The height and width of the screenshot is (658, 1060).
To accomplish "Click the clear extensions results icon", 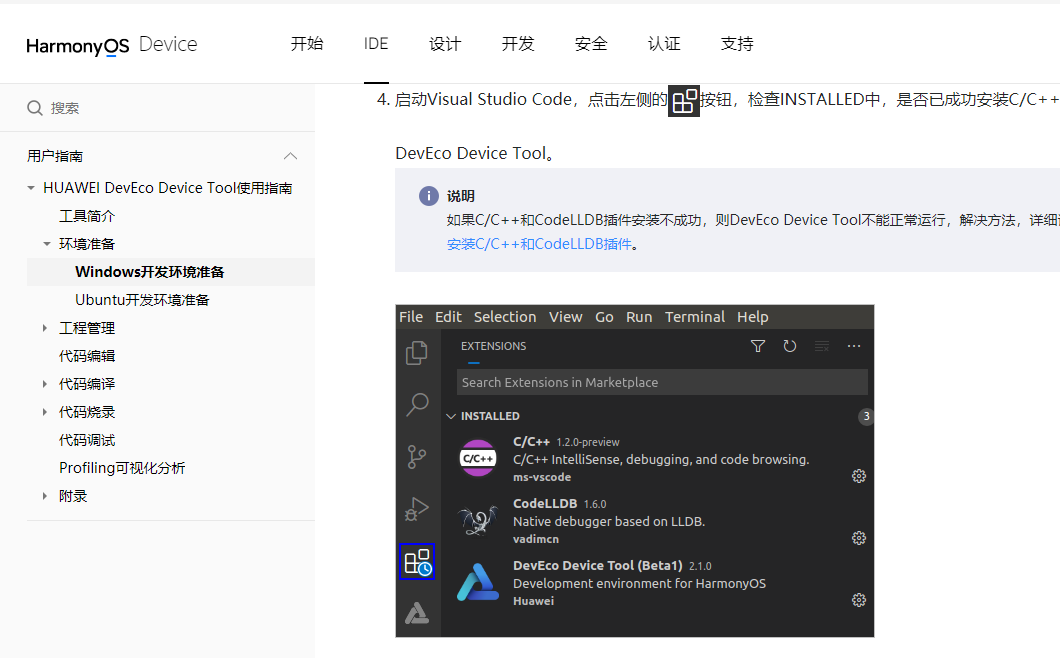I will tap(822, 346).
